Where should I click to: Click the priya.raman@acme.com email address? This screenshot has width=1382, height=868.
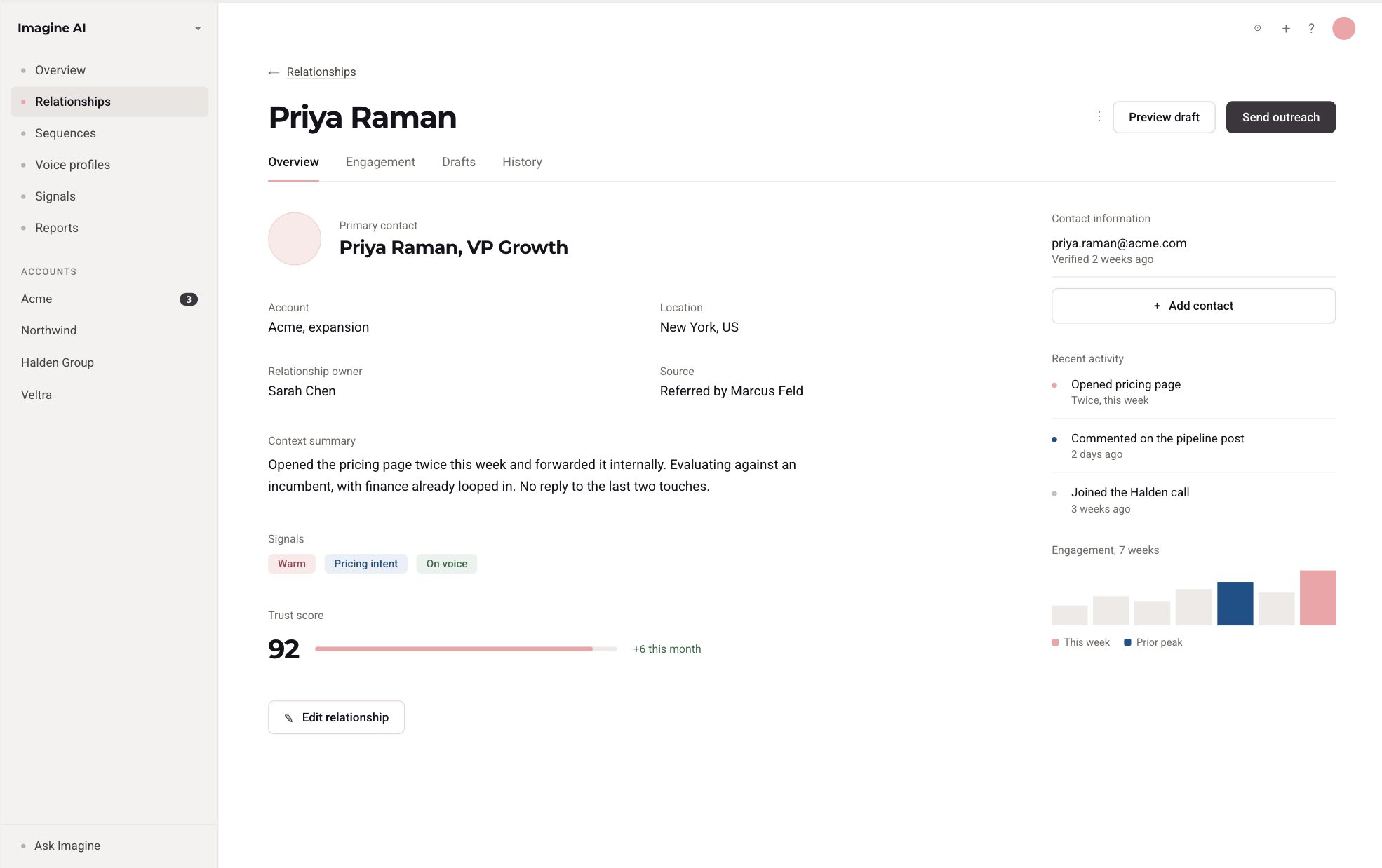1119,243
